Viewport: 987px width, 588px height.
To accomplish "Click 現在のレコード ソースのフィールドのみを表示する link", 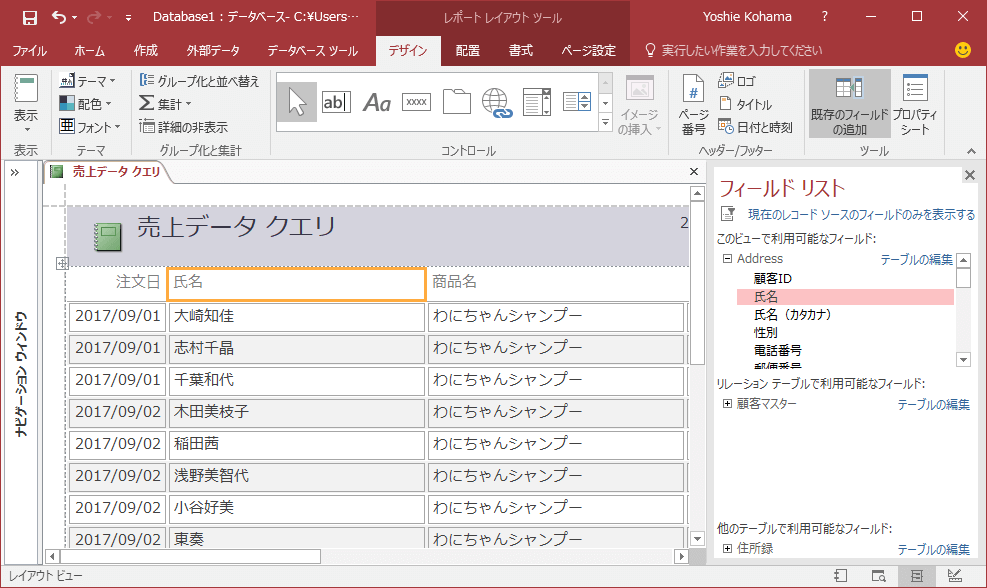I will pyautogui.click(x=861, y=215).
